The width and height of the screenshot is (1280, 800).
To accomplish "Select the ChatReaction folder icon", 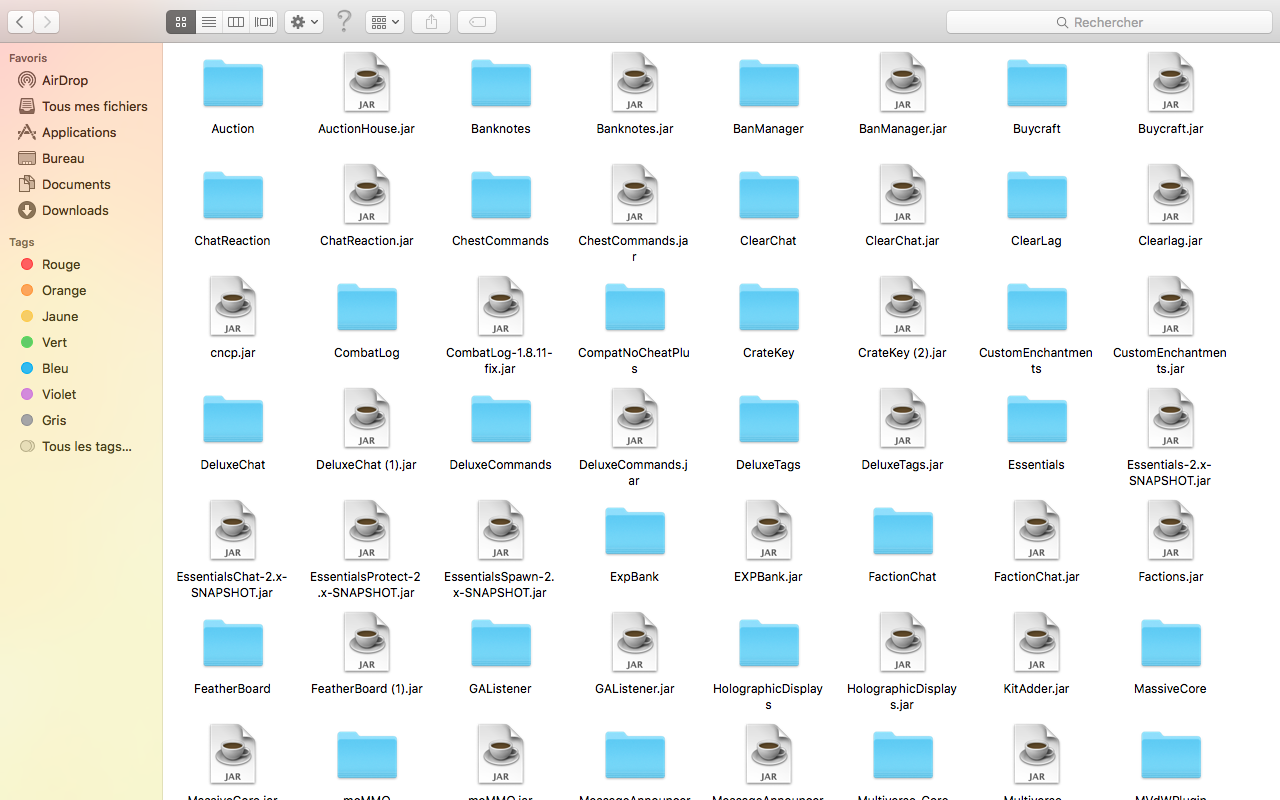I will point(233,195).
